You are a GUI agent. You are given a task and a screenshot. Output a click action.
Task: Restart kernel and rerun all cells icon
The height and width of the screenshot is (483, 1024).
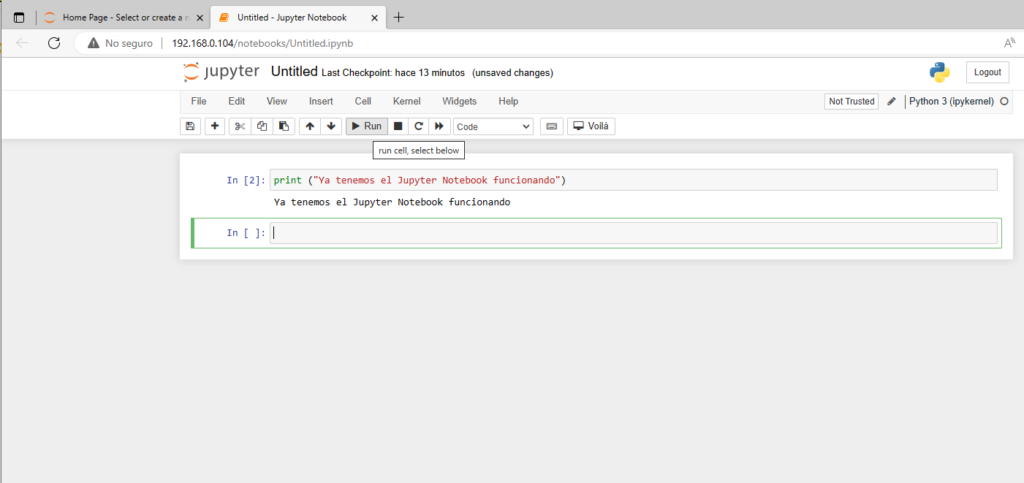(x=439, y=126)
